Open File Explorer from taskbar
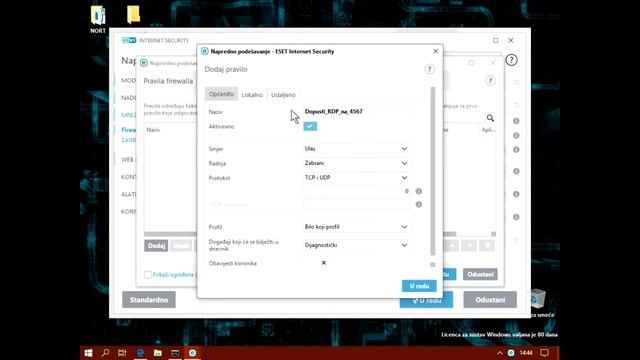The height and width of the screenshot is (360, 640). [x=158, y=353]
